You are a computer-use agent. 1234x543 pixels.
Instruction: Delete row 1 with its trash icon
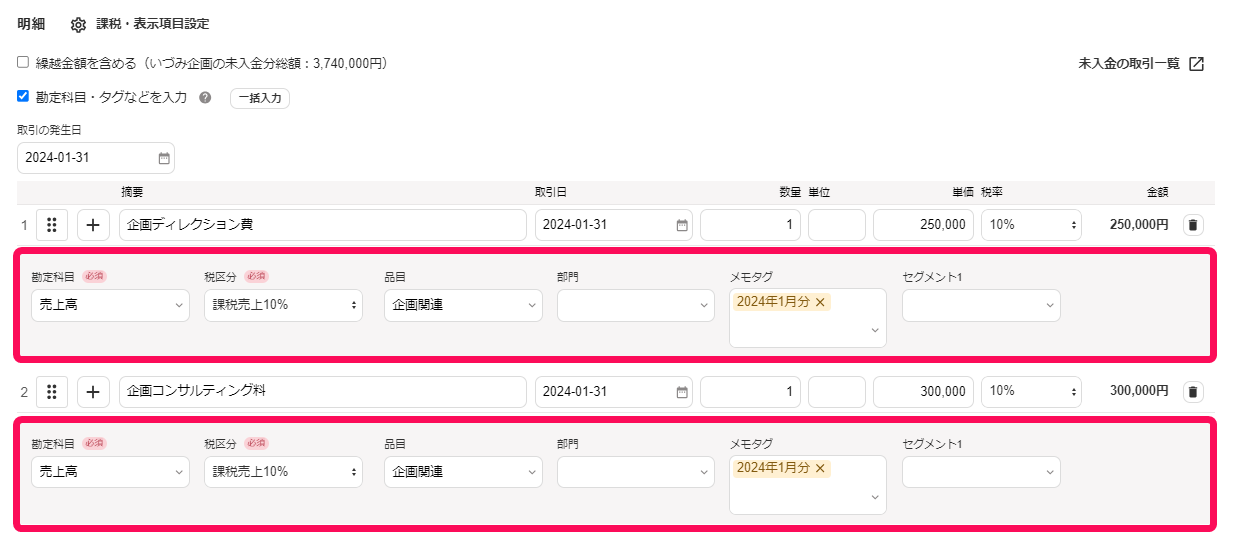coord(1193,225)
